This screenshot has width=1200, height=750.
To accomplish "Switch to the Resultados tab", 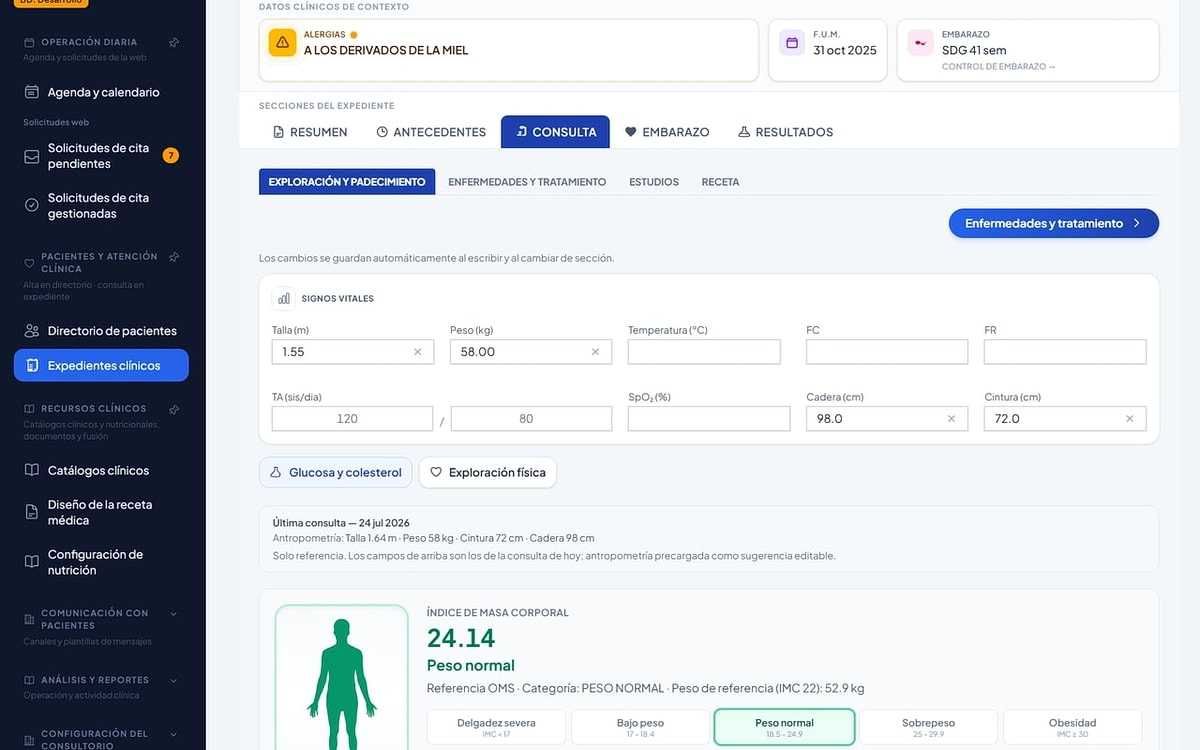I will (x=785, y=132).
